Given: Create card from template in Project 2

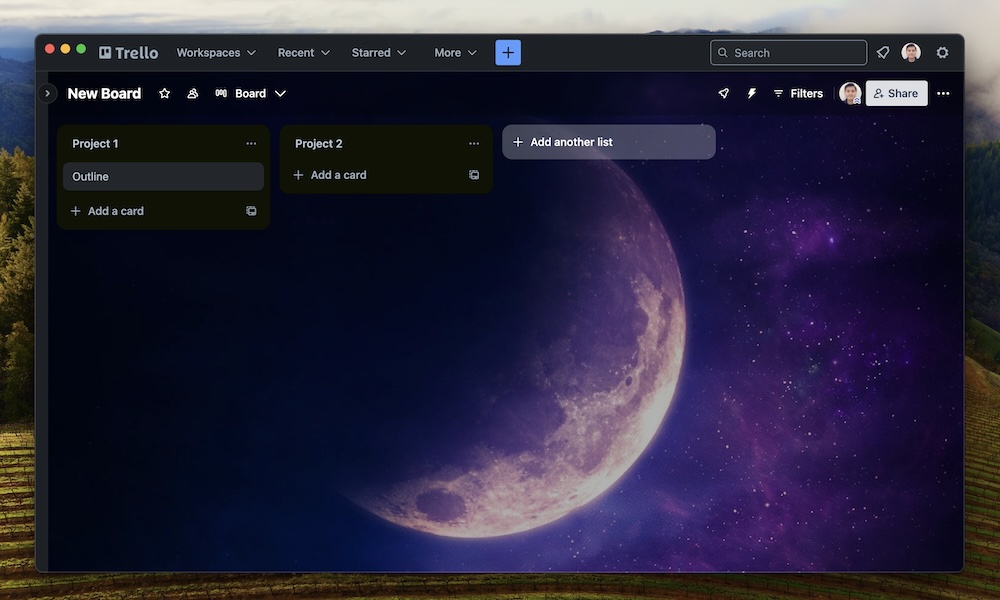Looking at the screenshot, I should click(x=474, y=175).
